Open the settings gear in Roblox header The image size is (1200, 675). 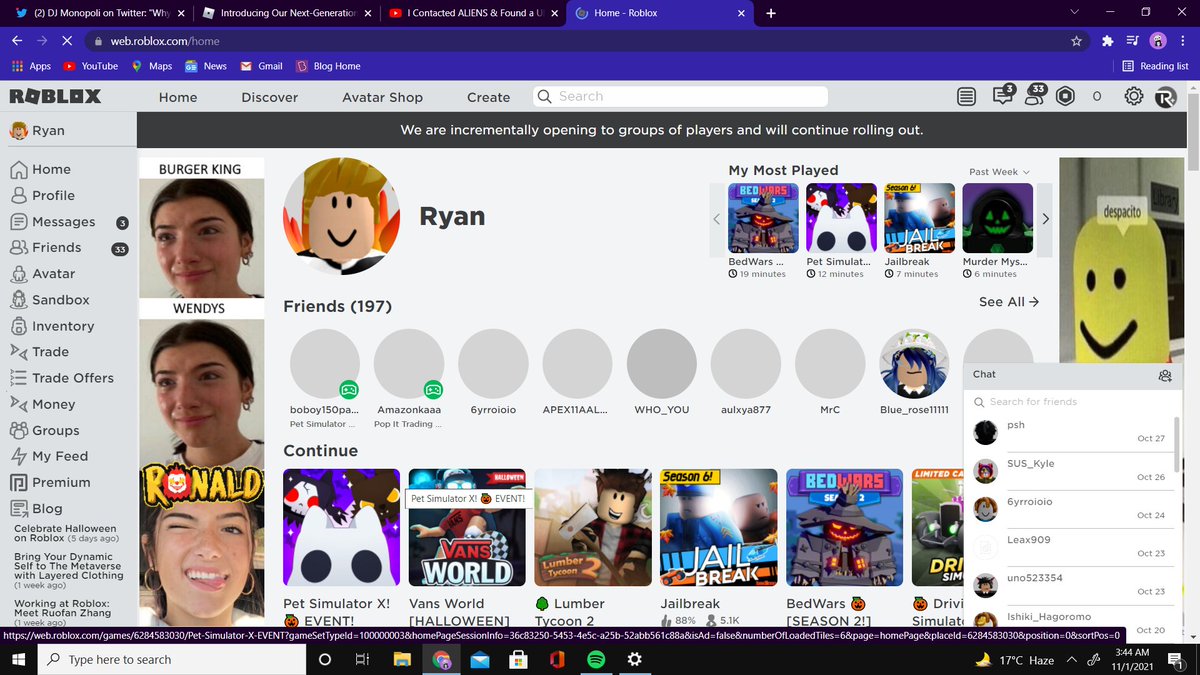(1134, 97)
